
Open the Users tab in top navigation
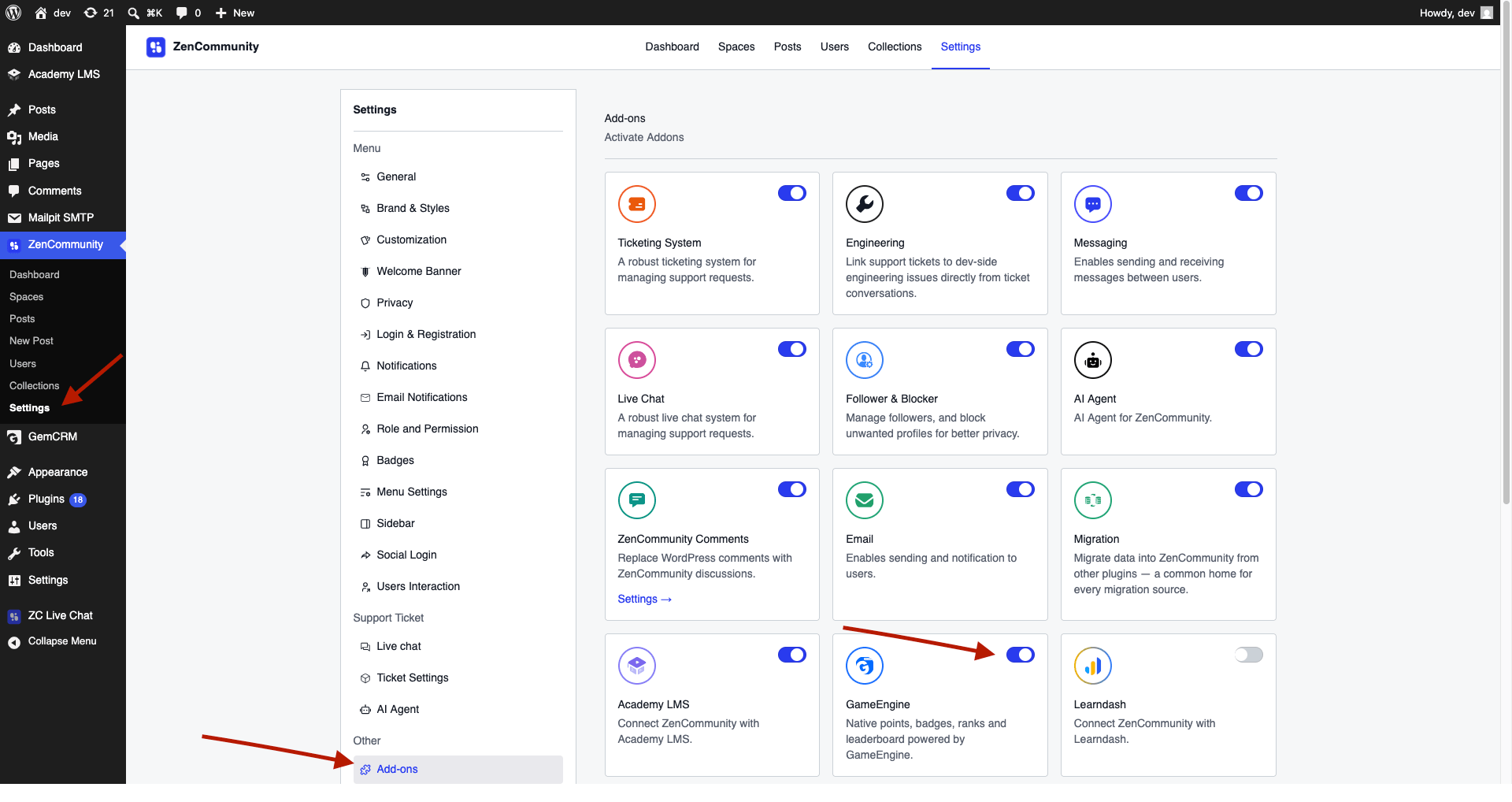[x=835, y=46]
